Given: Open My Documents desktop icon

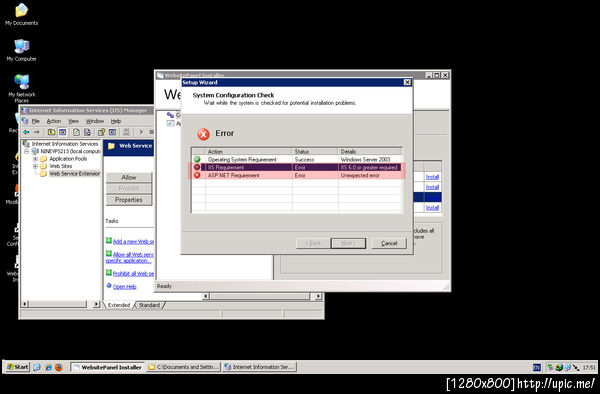Looking at the screenshot, I should (x=21, y=14).
